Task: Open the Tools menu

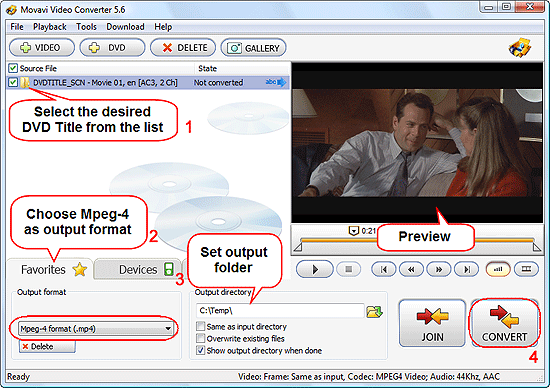Action: point(86,27)
